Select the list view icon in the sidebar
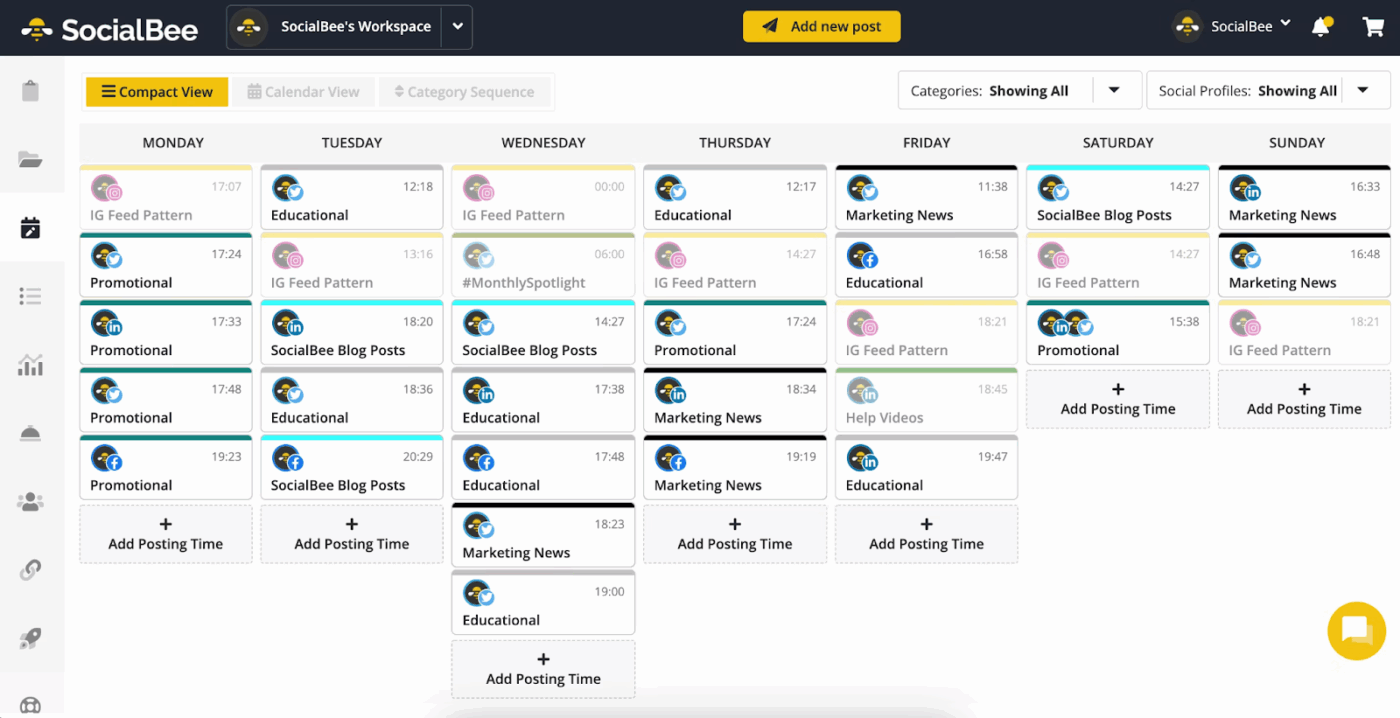The width and height of the screenshot is (1400, 718). (x=30, y=296)
